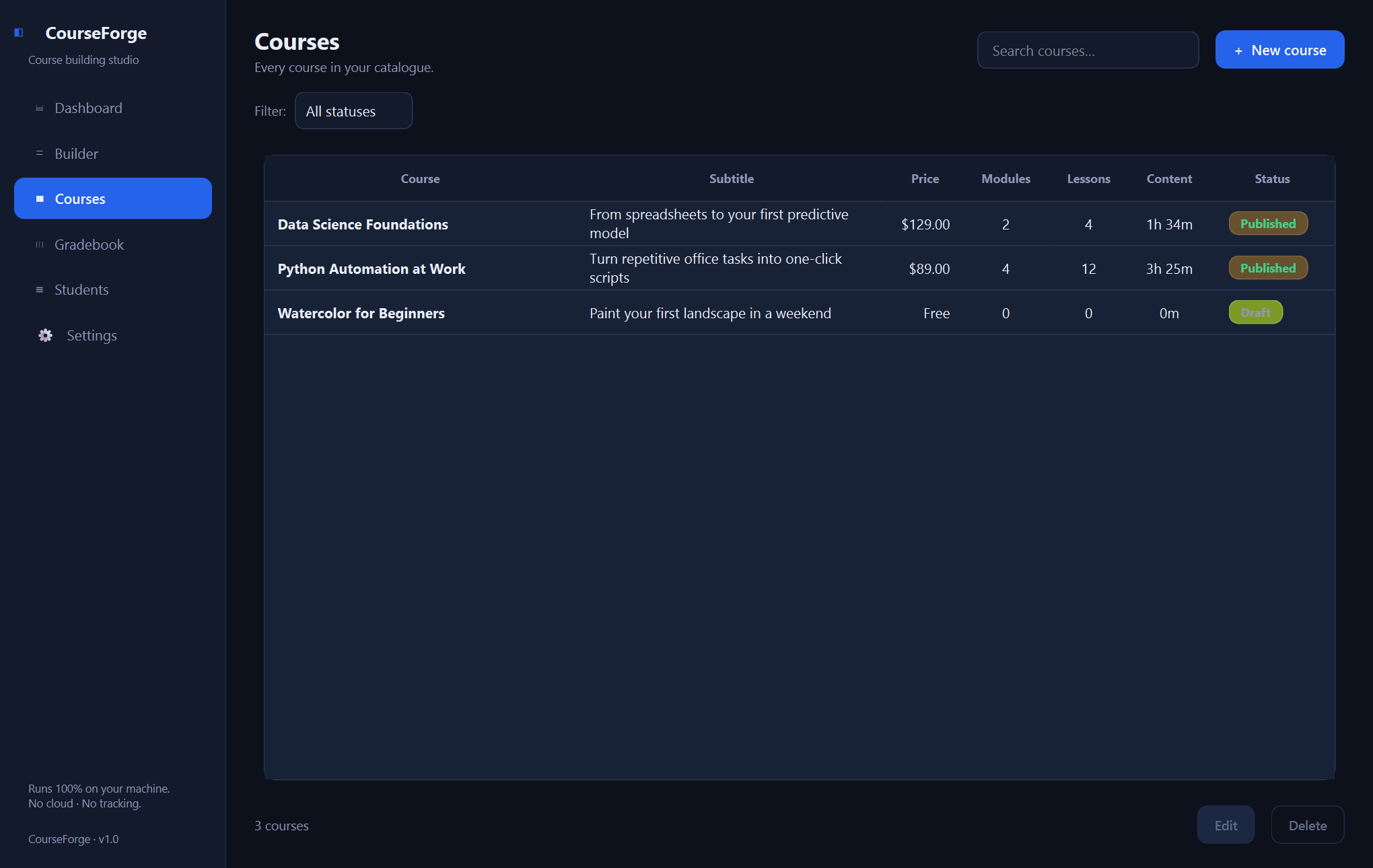Select Courses in the sidebar
The height and width of the screenshot is (868, 1373).
(x=113, y=198)
